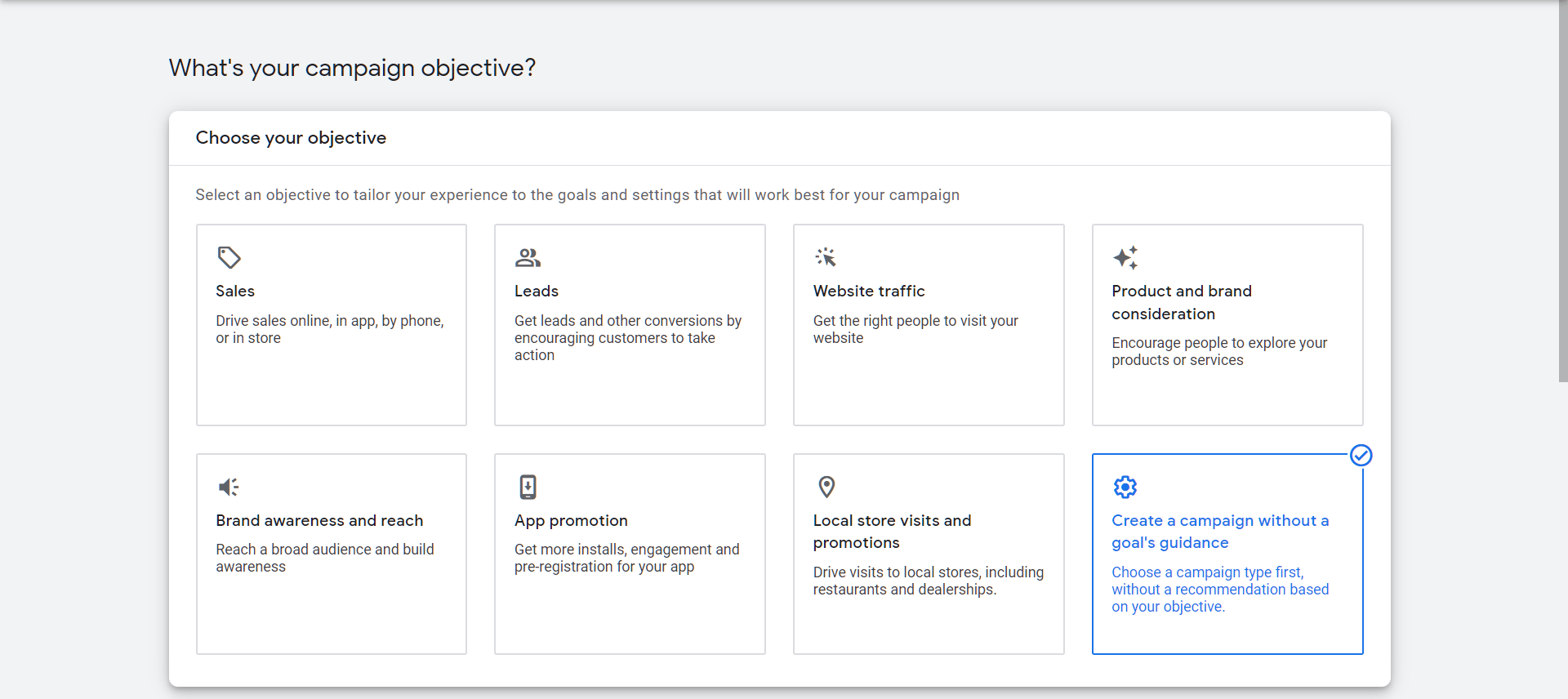
Task: Click the App promotion phone icon
Action: pos(528,488)
